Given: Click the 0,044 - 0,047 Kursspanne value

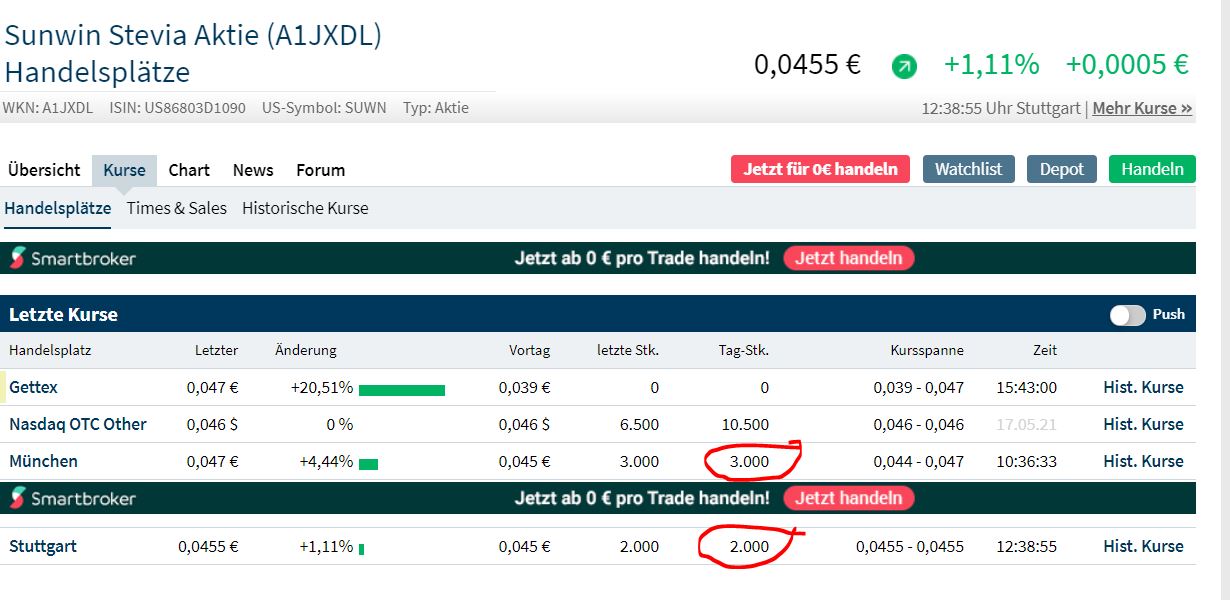Looking at the screenshot, I should pyautogui.click(x=918, y=461).
